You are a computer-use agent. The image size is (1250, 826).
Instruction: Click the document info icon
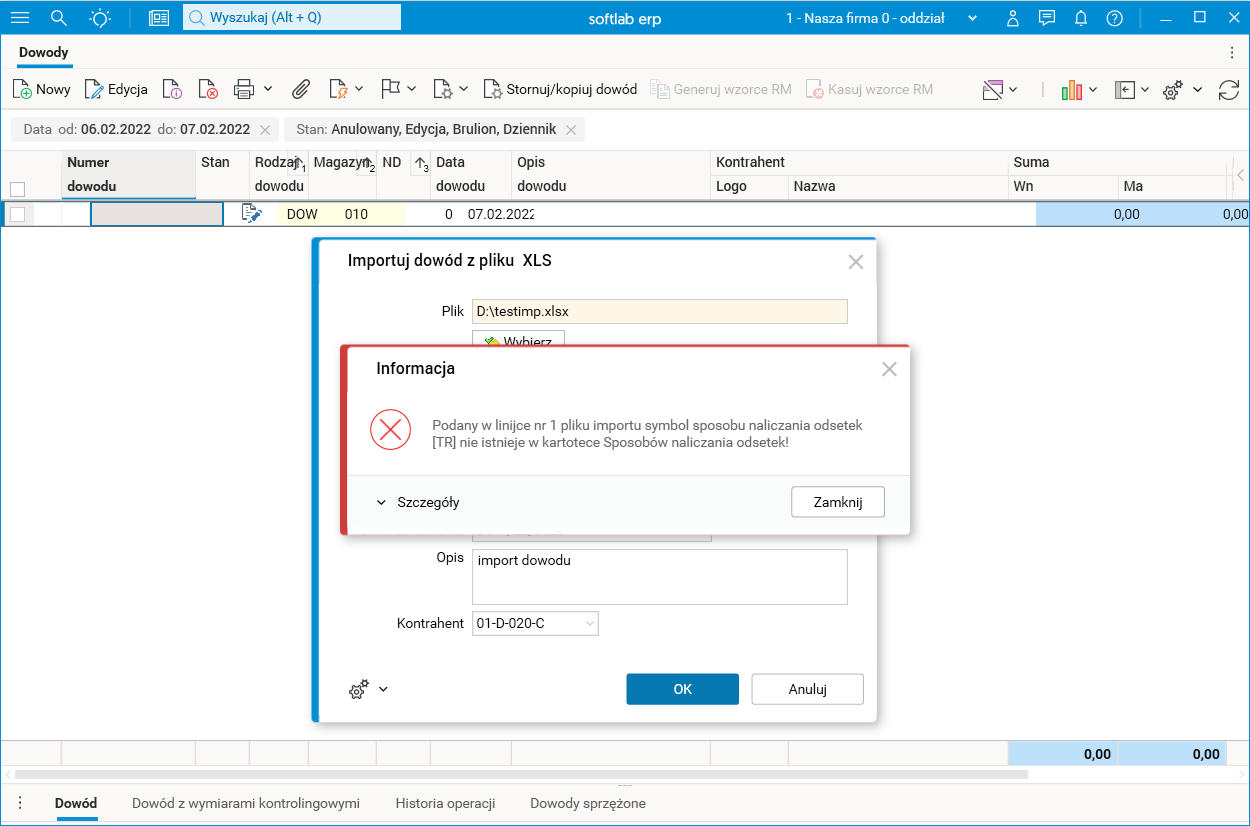coord(172,89)
